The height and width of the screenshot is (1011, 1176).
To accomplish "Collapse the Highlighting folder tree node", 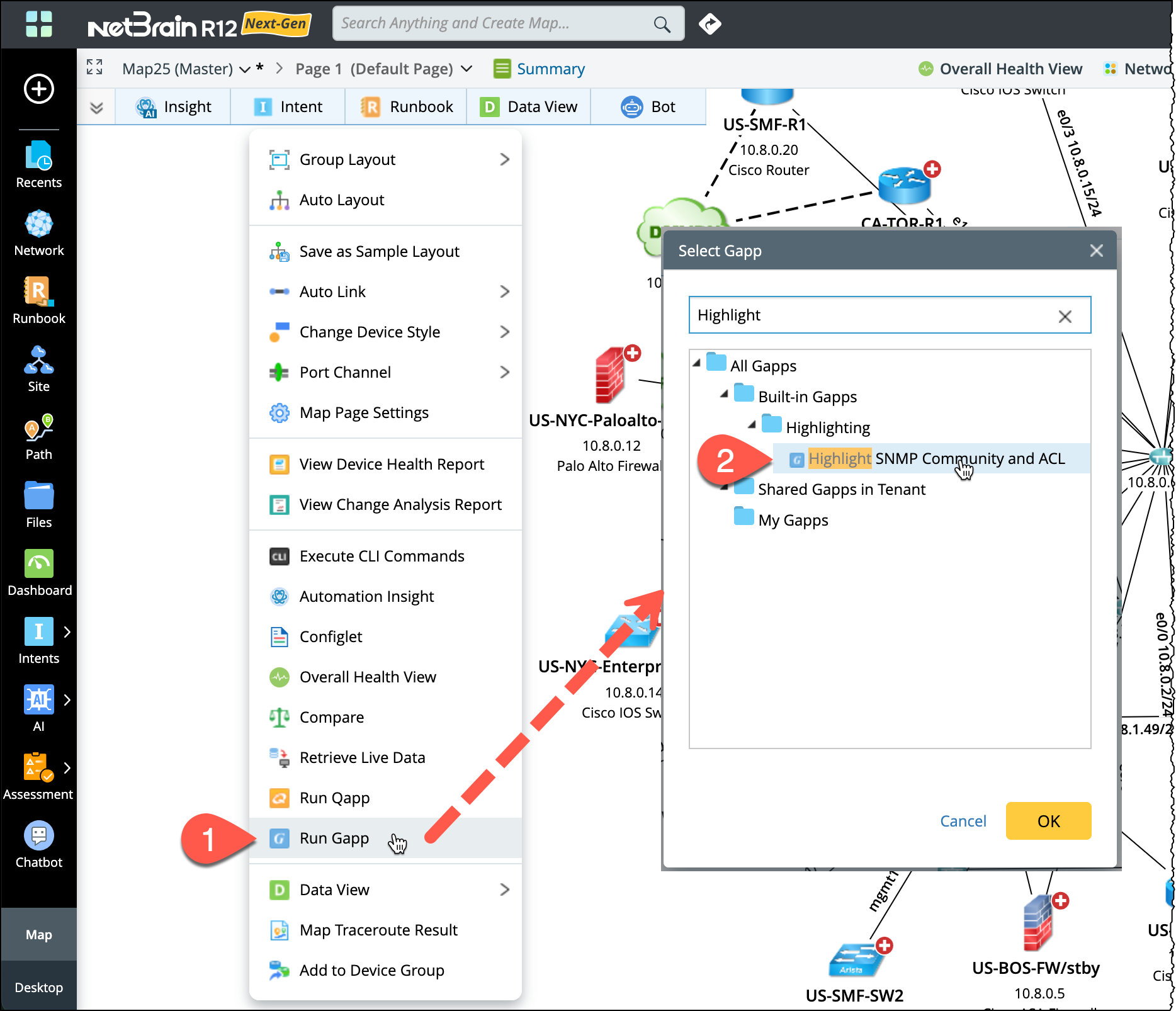I will point(752,426).
